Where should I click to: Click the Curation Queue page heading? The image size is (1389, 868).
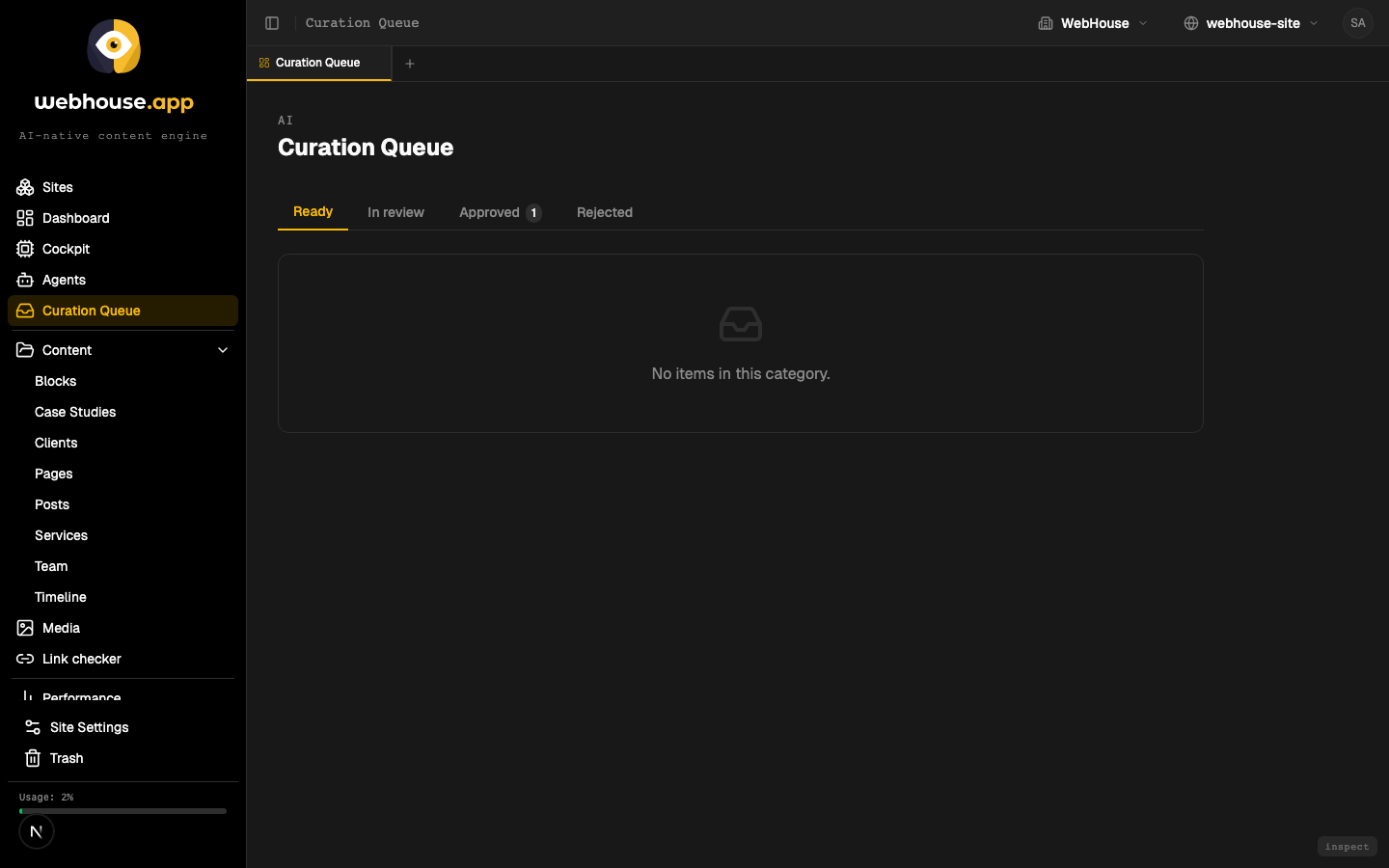366,147
